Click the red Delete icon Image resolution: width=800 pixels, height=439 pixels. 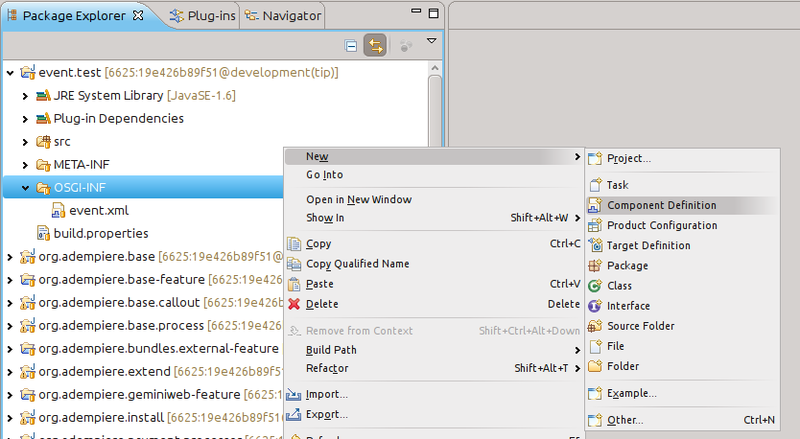[x=294, y=304]
